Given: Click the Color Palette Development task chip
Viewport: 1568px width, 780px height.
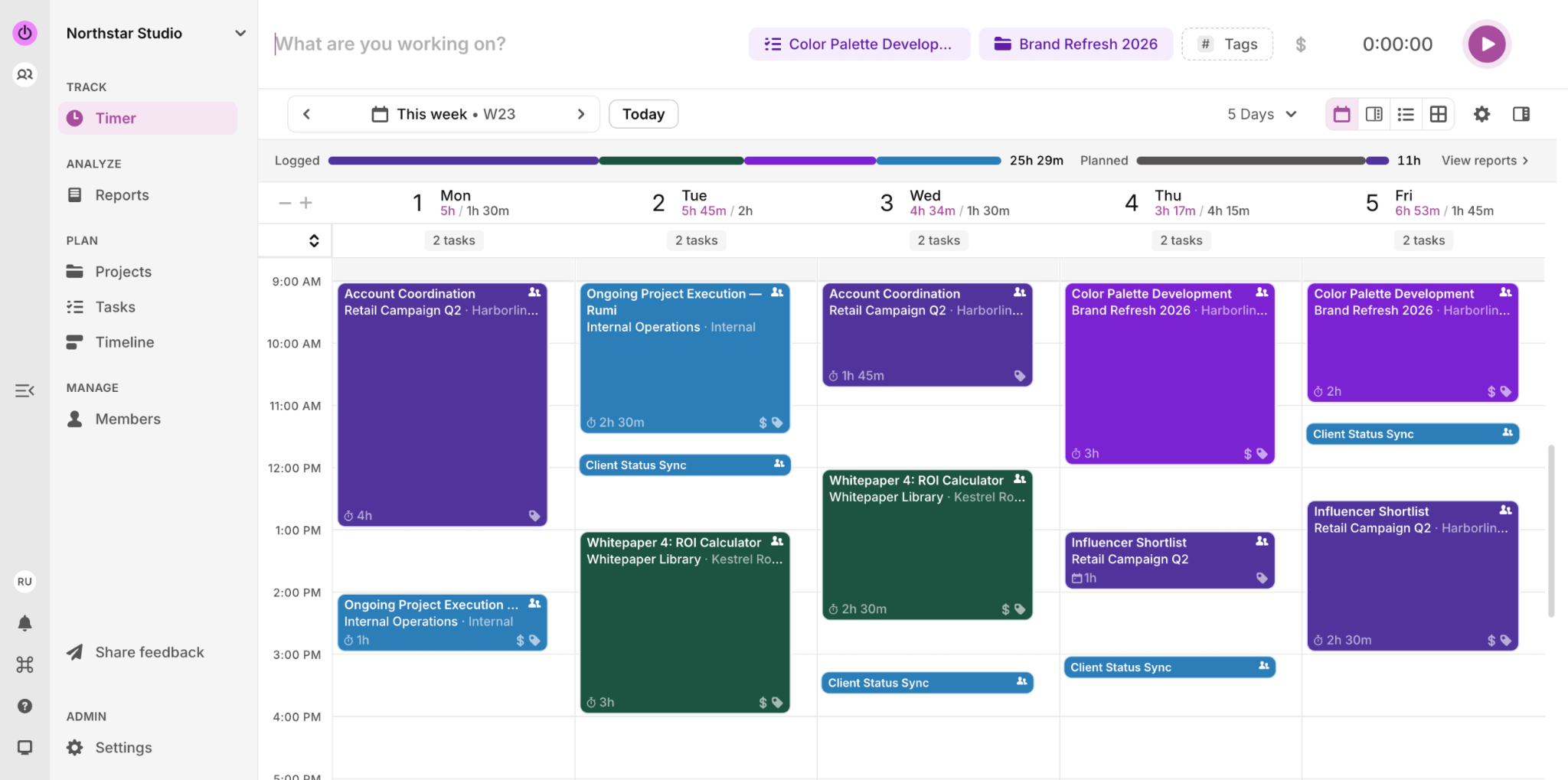Looking at the screenshot, I should (x=859, y=44).
